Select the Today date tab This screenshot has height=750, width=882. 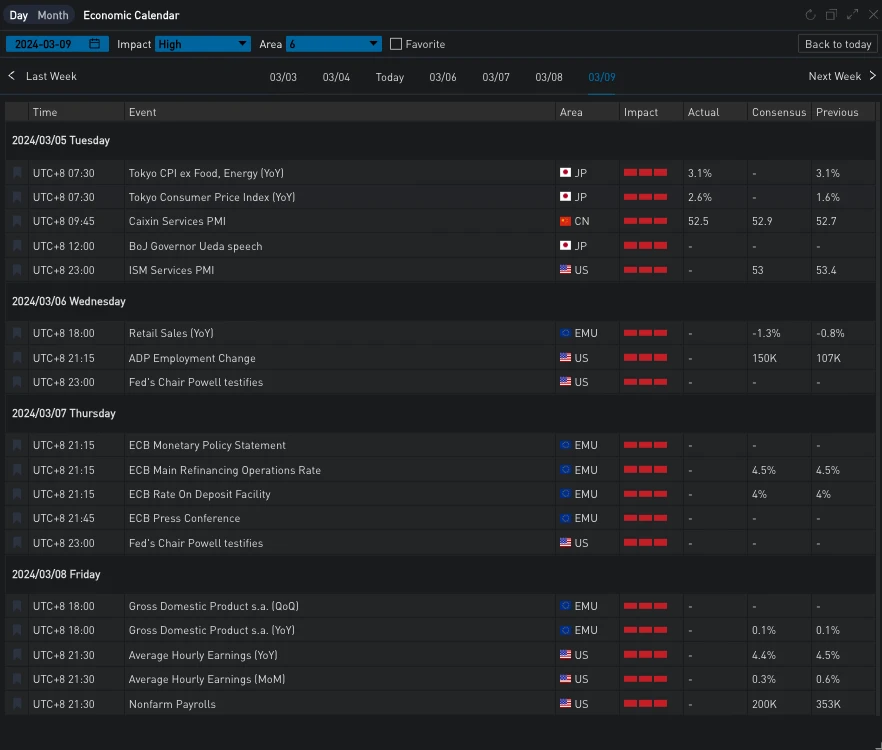click(390, 77)
